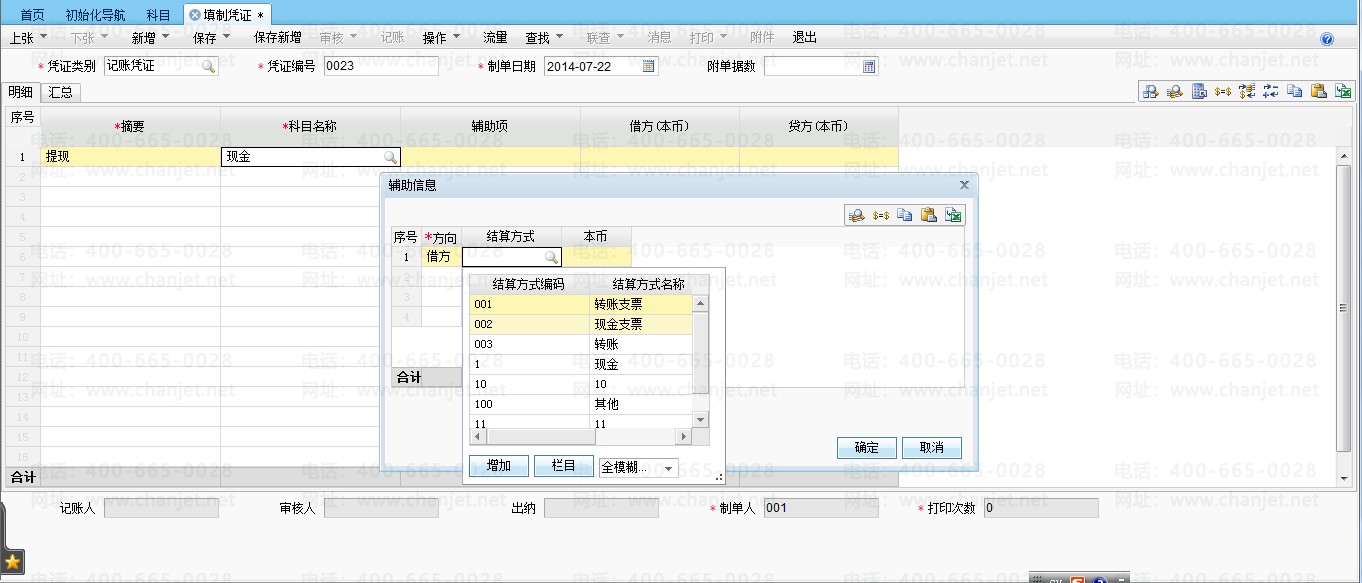Click the paste icon in the 辅助信息 dialog toolbar
This screenshot has width=1362, height=583.
coord(928,214)
